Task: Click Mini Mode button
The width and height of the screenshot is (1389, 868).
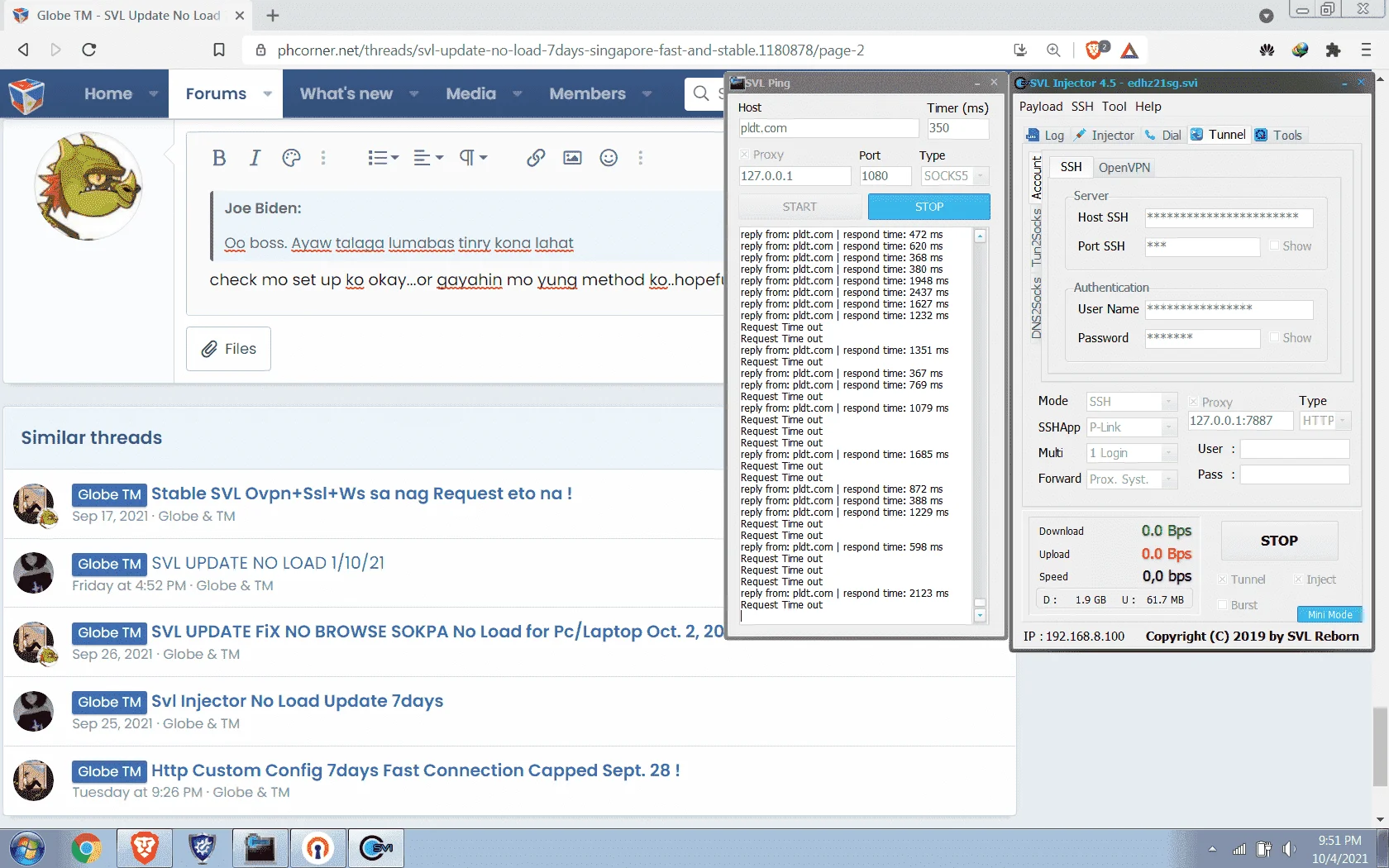Action: [1329, 614]
